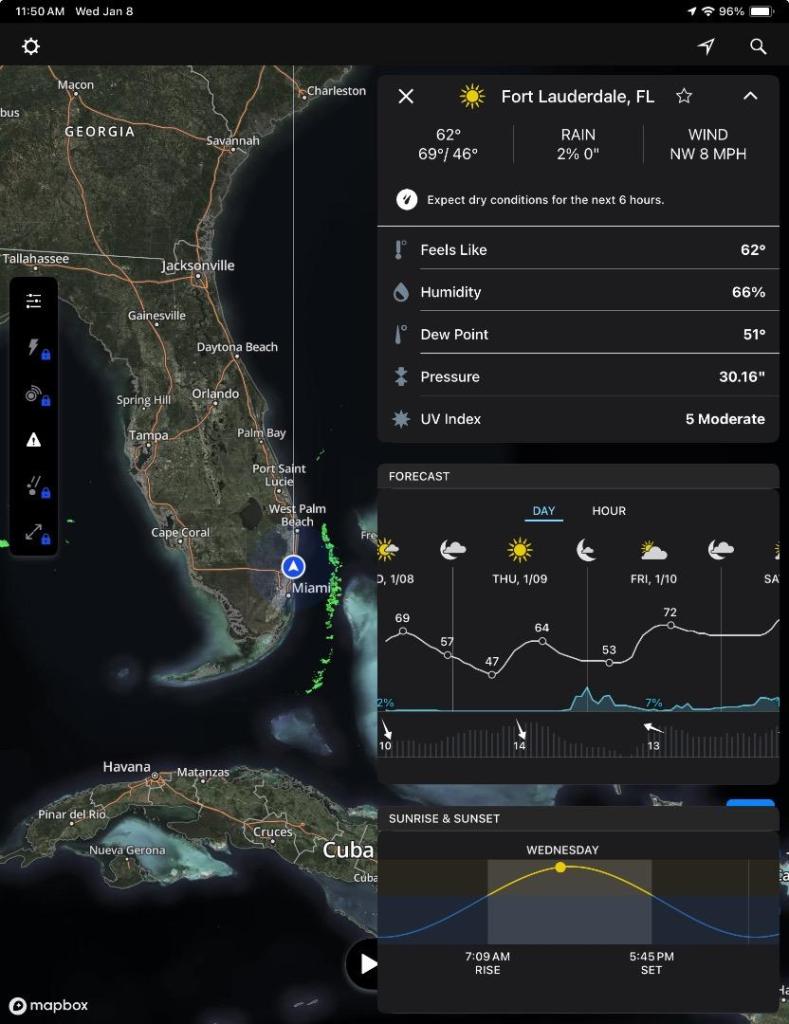Tap the sun position marker on curve
The width and height of the screenshot is (789, 1024).
[560, 867]
